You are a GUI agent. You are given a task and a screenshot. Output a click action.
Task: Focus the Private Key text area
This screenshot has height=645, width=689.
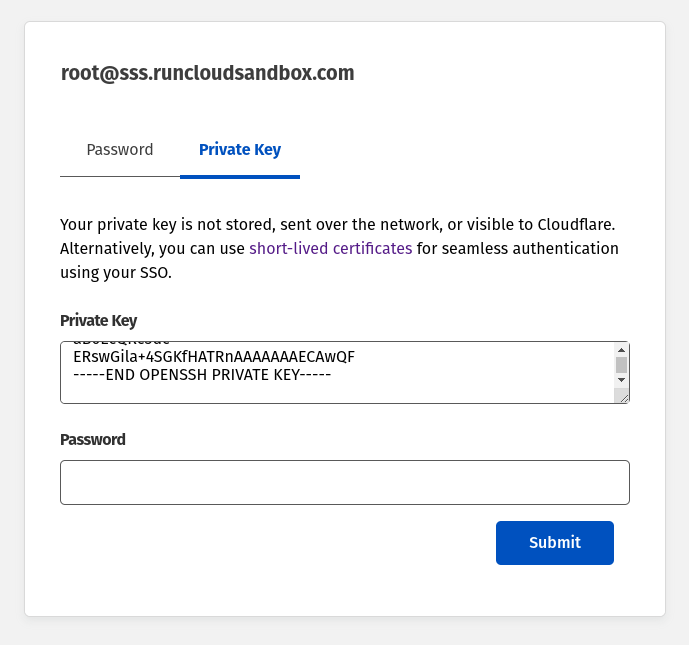click(340, 388)
